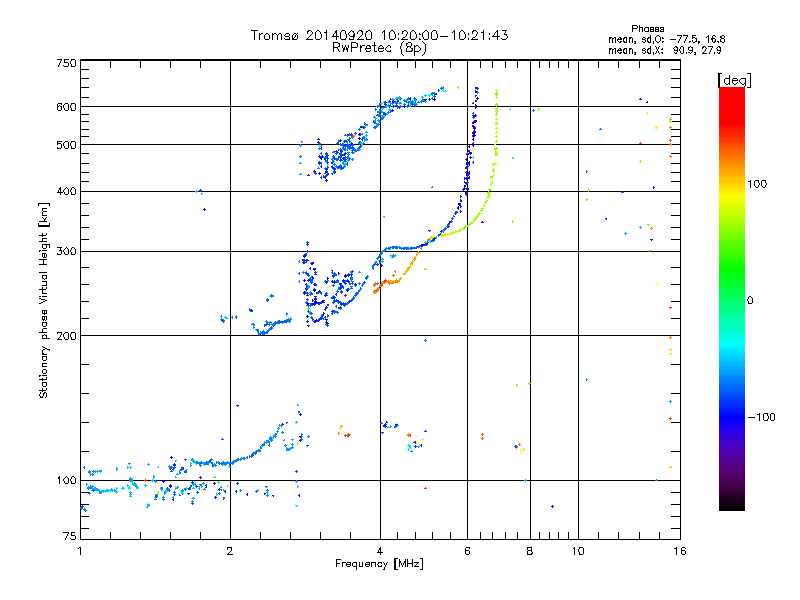Click the 'Frequency [MHz]' axis label
800x600 pixels.
pos(379,564)
